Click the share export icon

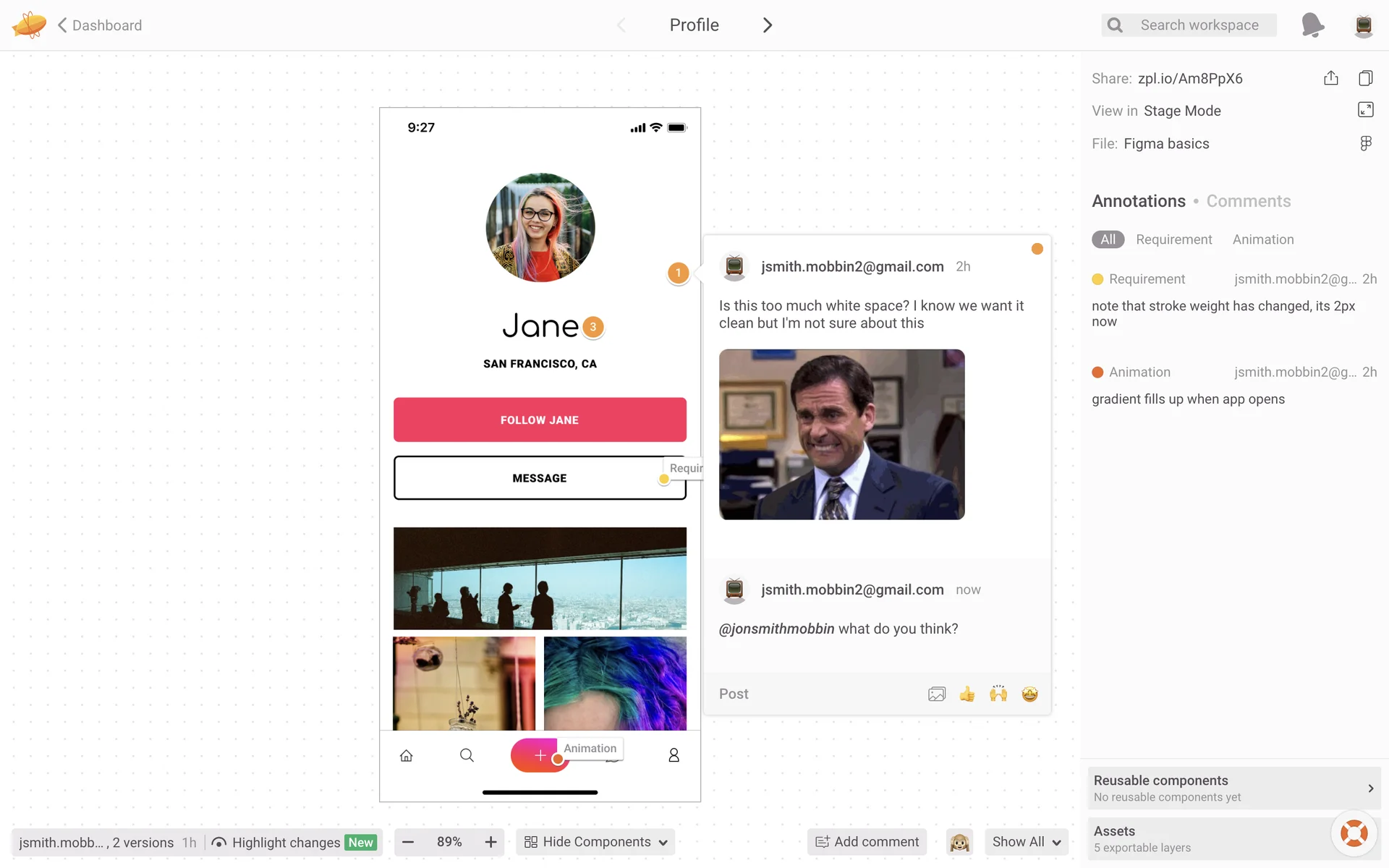(1330, 78)
